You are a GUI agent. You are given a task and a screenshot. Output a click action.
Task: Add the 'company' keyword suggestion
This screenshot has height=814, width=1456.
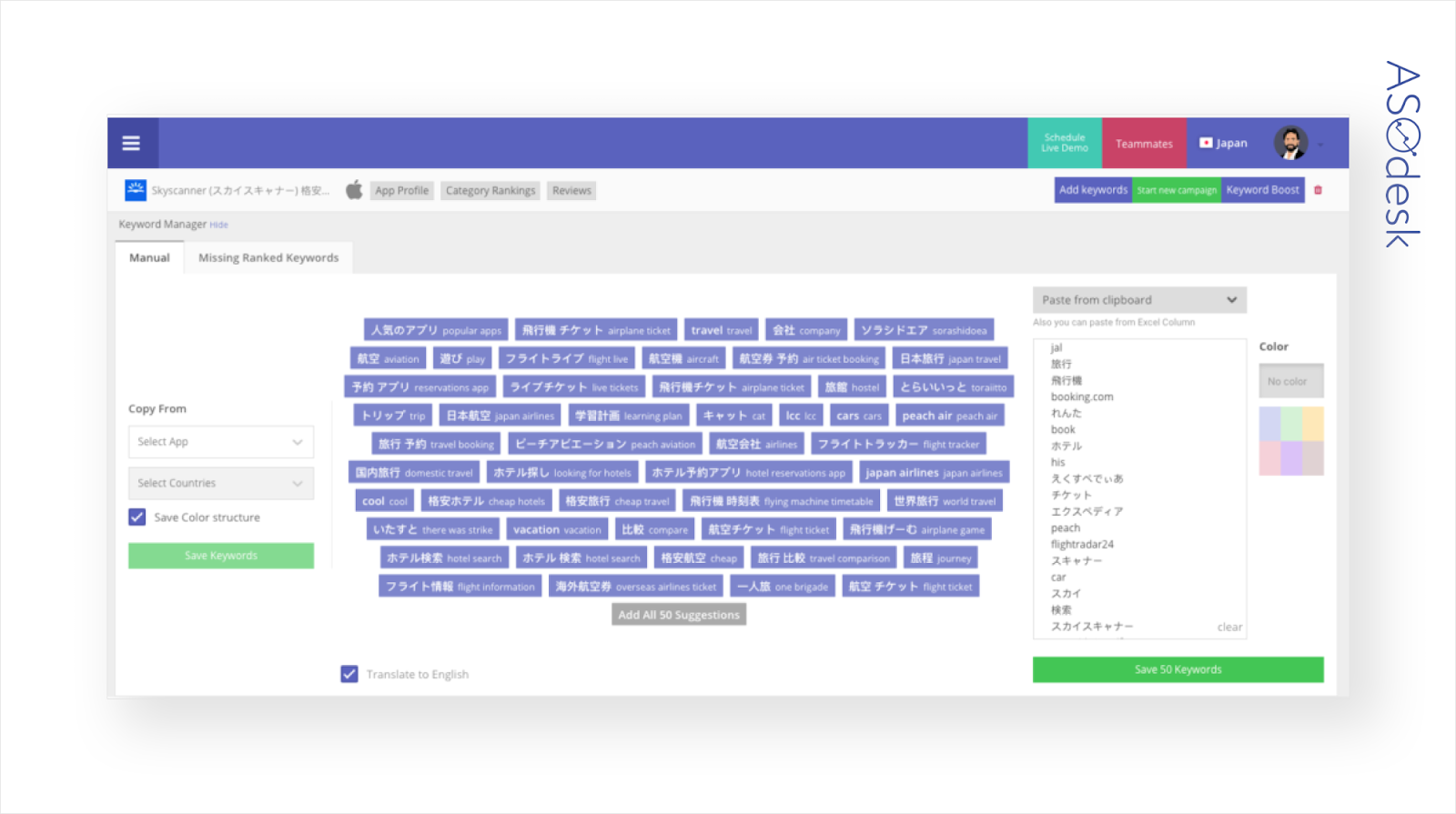pos(806,330)
